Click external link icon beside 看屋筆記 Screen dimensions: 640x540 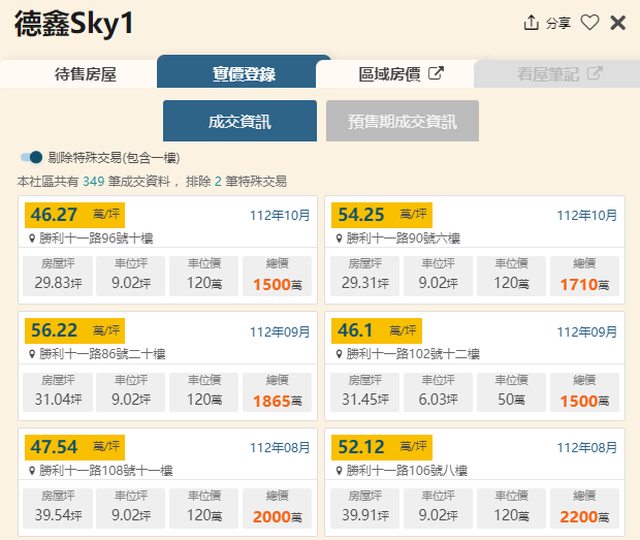coord(594,73)
